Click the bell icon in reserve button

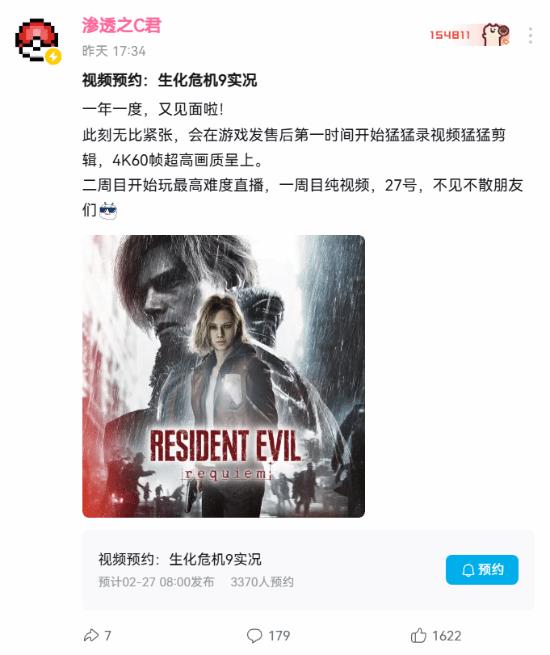point(468,570)
